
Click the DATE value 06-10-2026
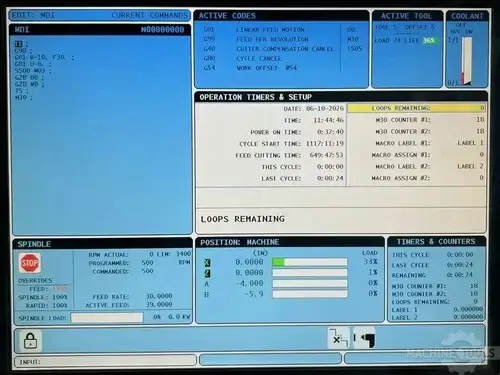pyautogui.click(x=325, y=108)
